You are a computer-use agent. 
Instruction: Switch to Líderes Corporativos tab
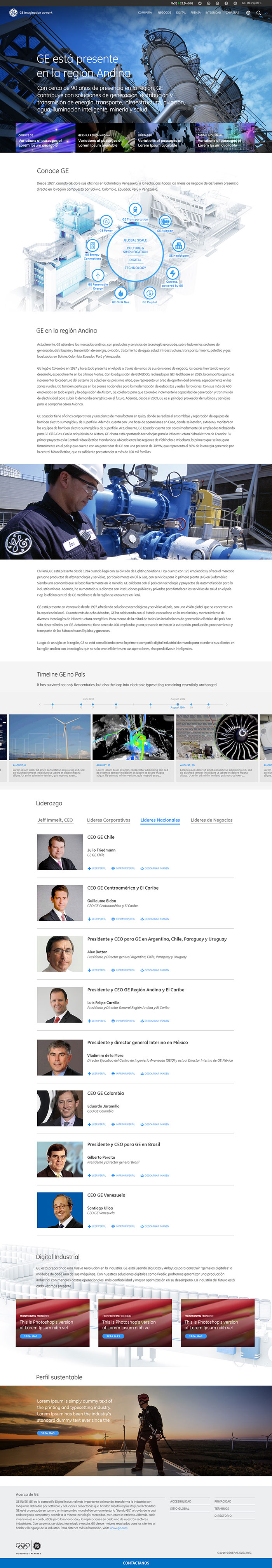pos(109,820)
